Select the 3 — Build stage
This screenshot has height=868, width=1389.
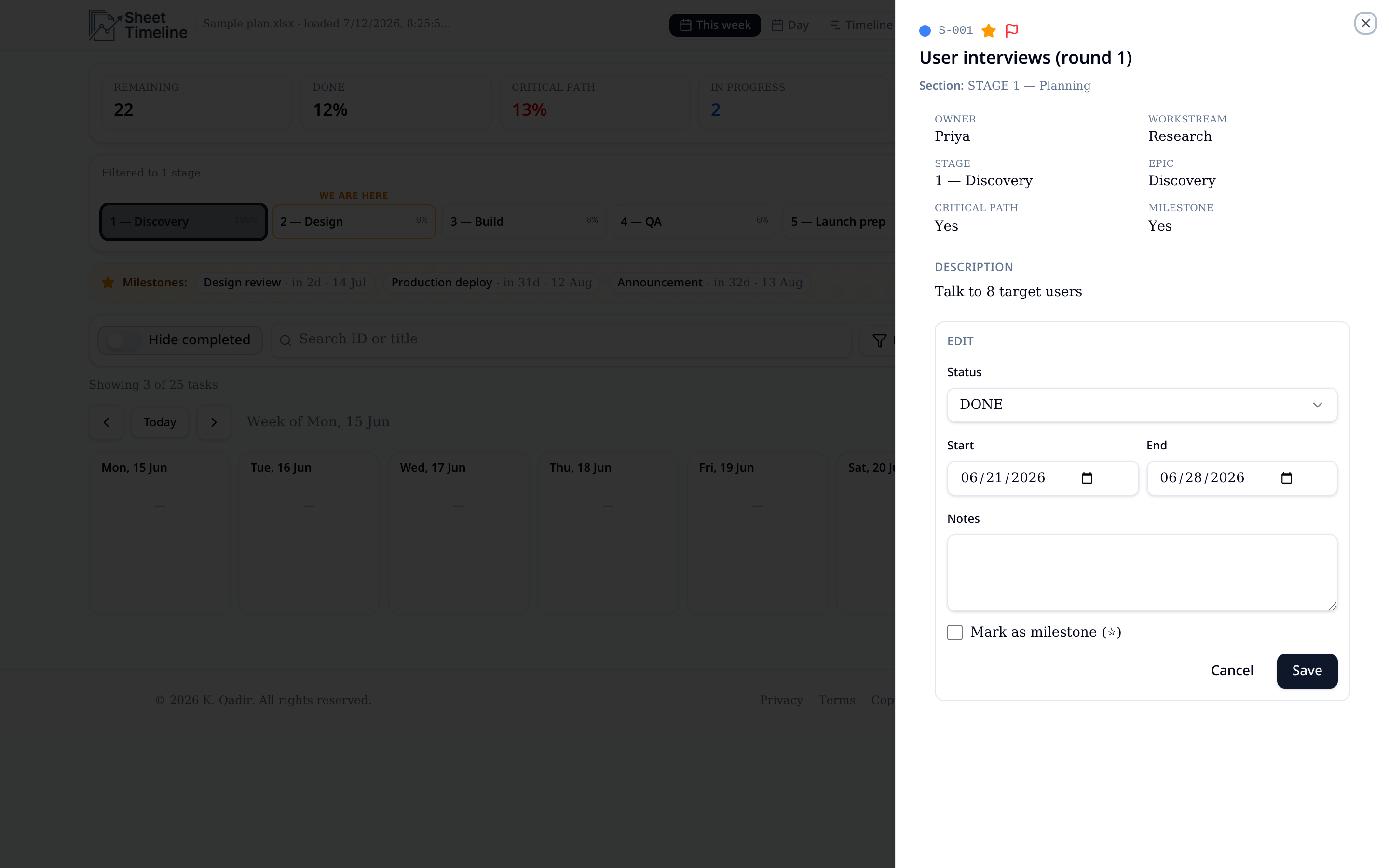[524, 222]
